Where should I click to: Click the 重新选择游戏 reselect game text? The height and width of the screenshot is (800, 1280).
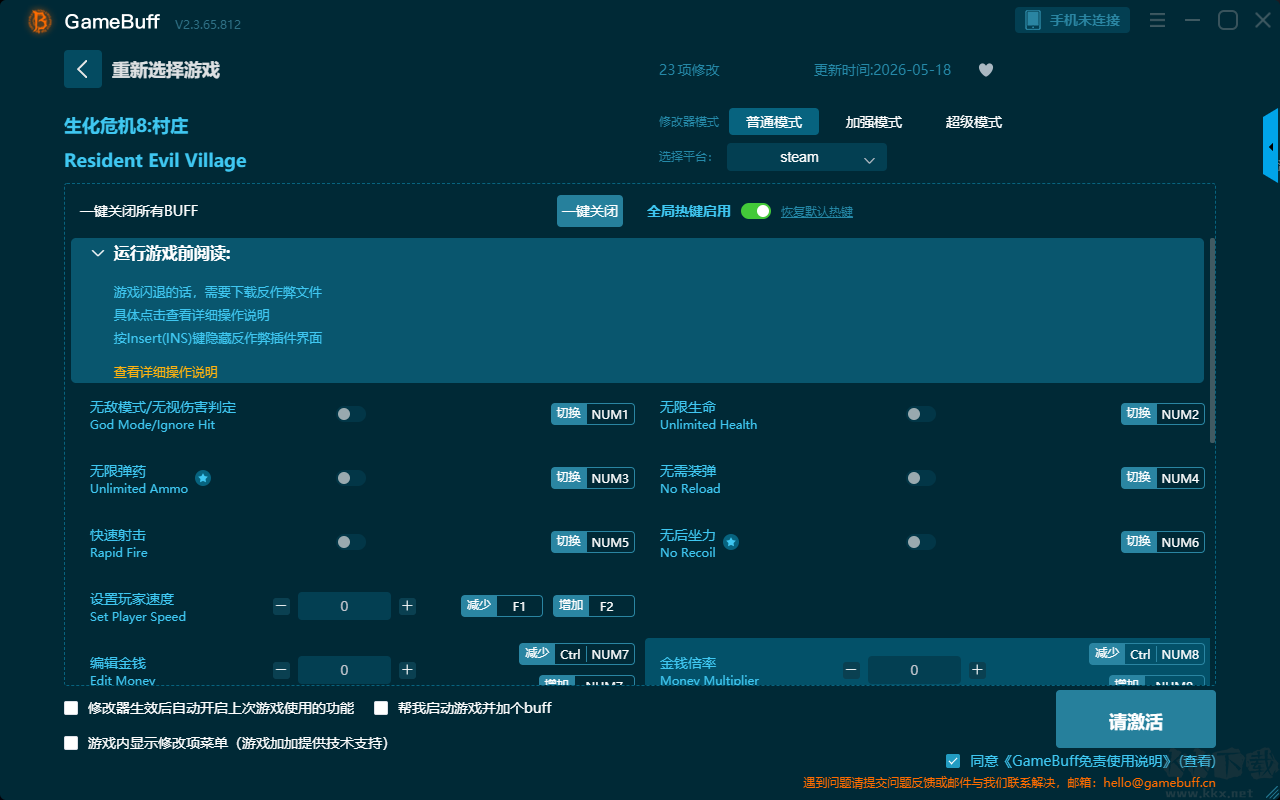click(166, 70)
